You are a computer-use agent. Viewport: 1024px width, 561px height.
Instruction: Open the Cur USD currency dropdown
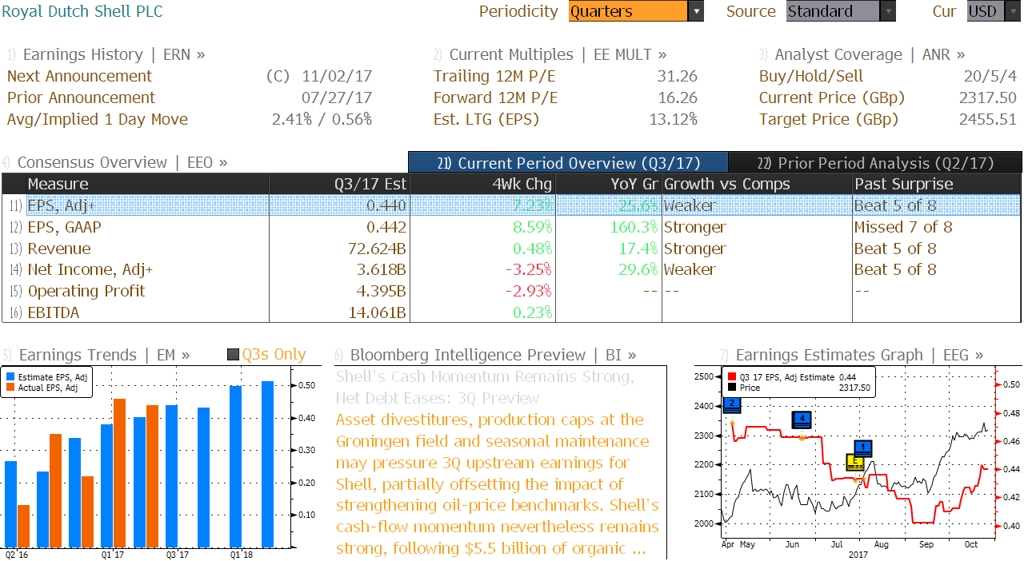pos(993,11)
